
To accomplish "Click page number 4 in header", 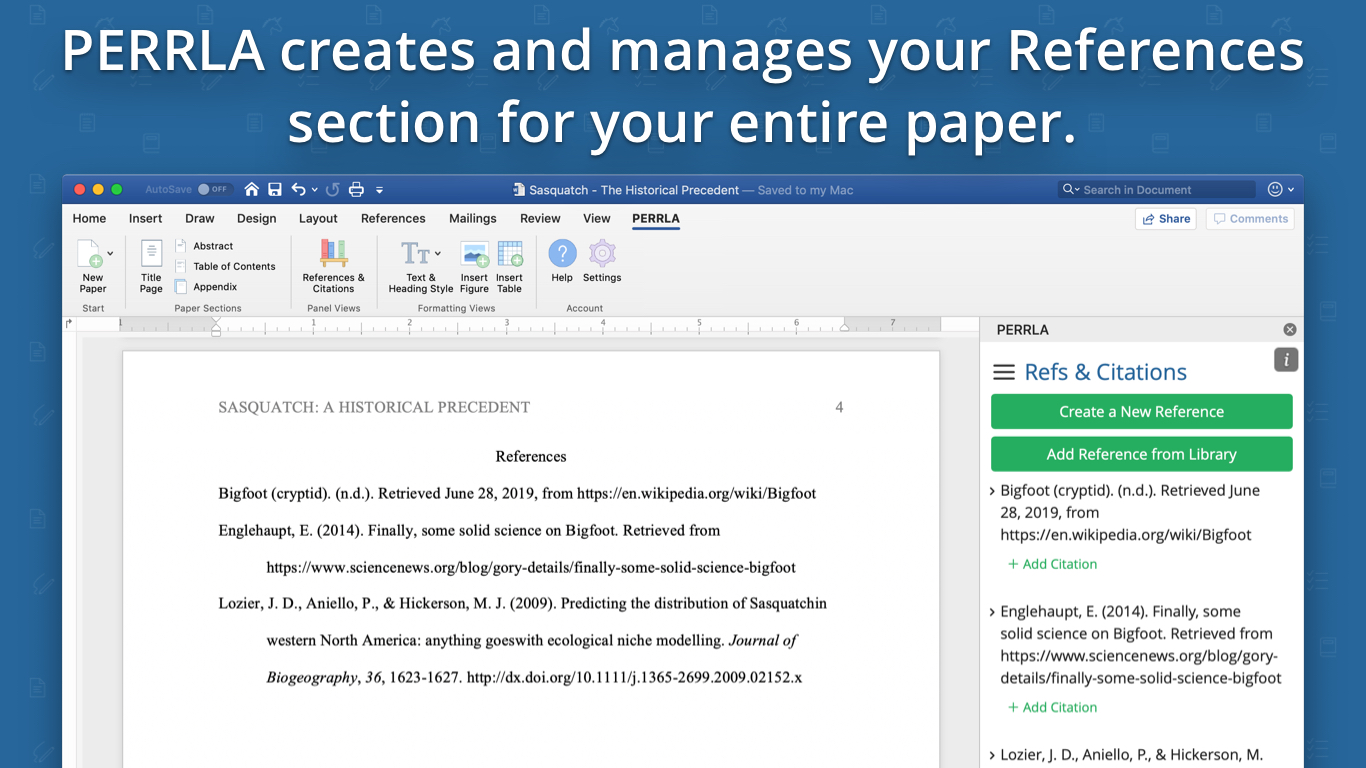I will click(x=839, y=407).
